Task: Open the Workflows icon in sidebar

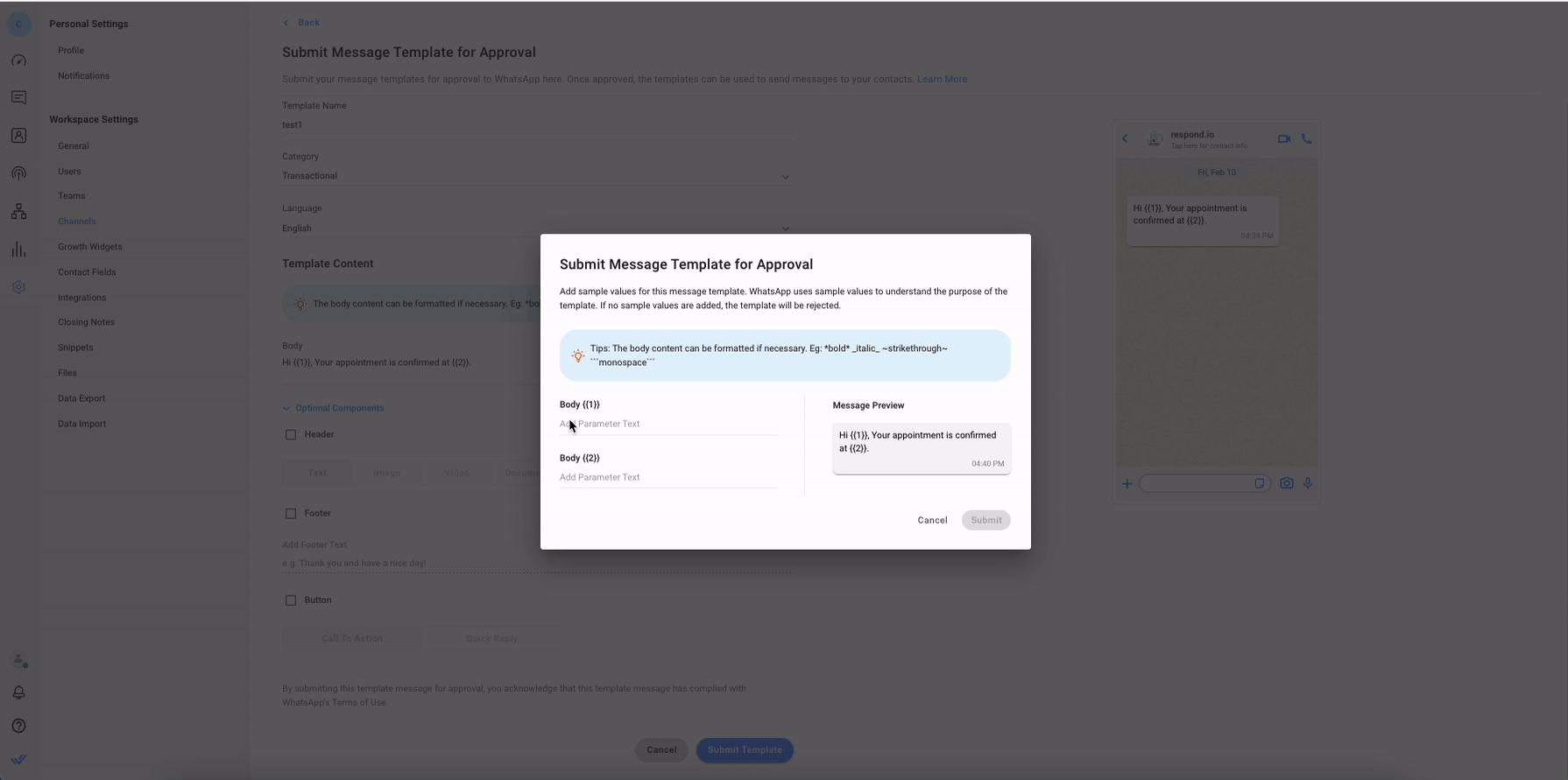Action: click(18, 212)
